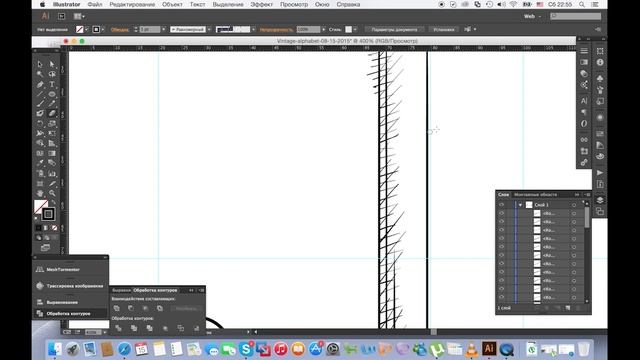Select the Lasso tool
Viewport: 640px width, 360px height.
52,74
